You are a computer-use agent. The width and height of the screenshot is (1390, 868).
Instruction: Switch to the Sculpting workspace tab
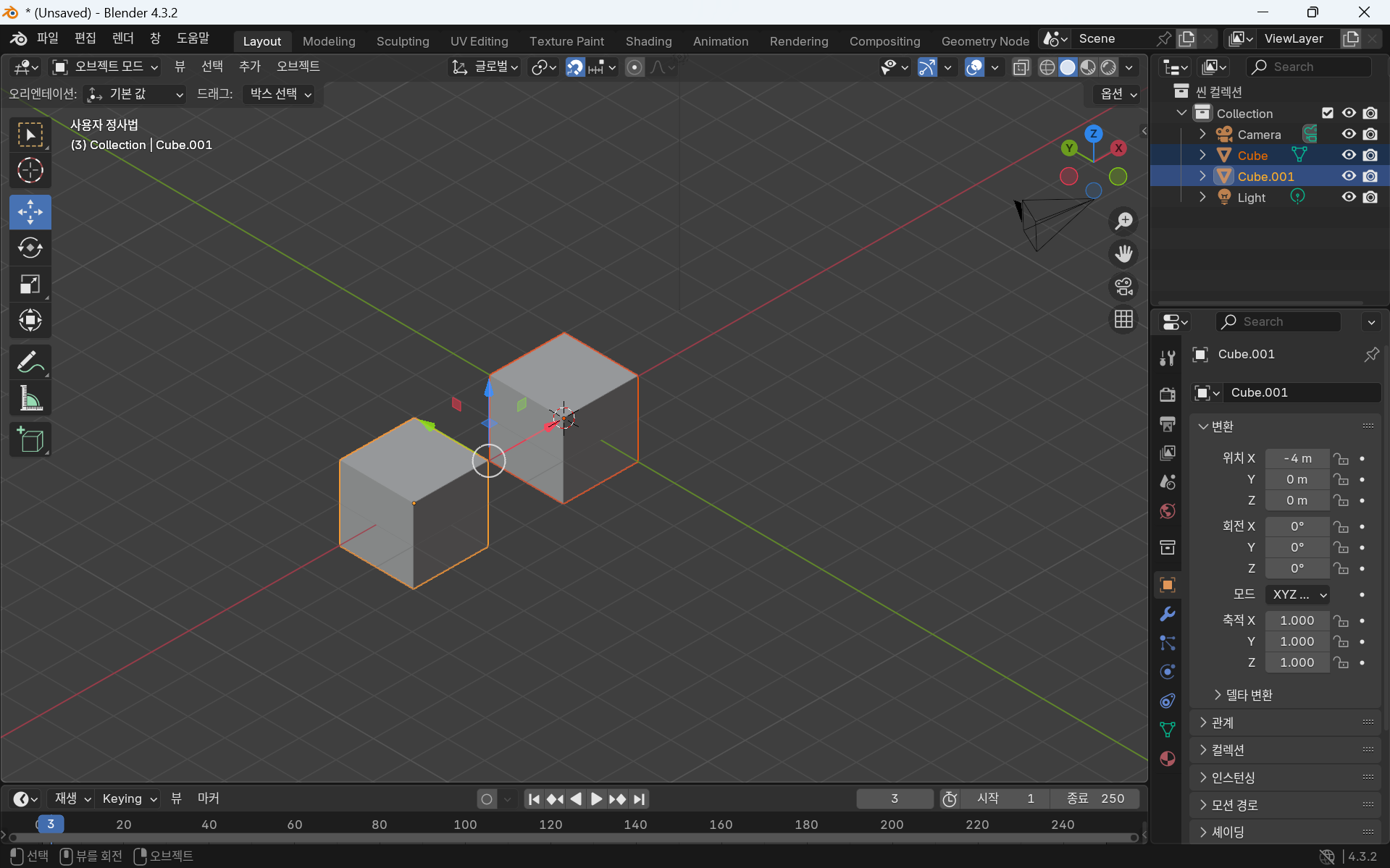point(403,41)
